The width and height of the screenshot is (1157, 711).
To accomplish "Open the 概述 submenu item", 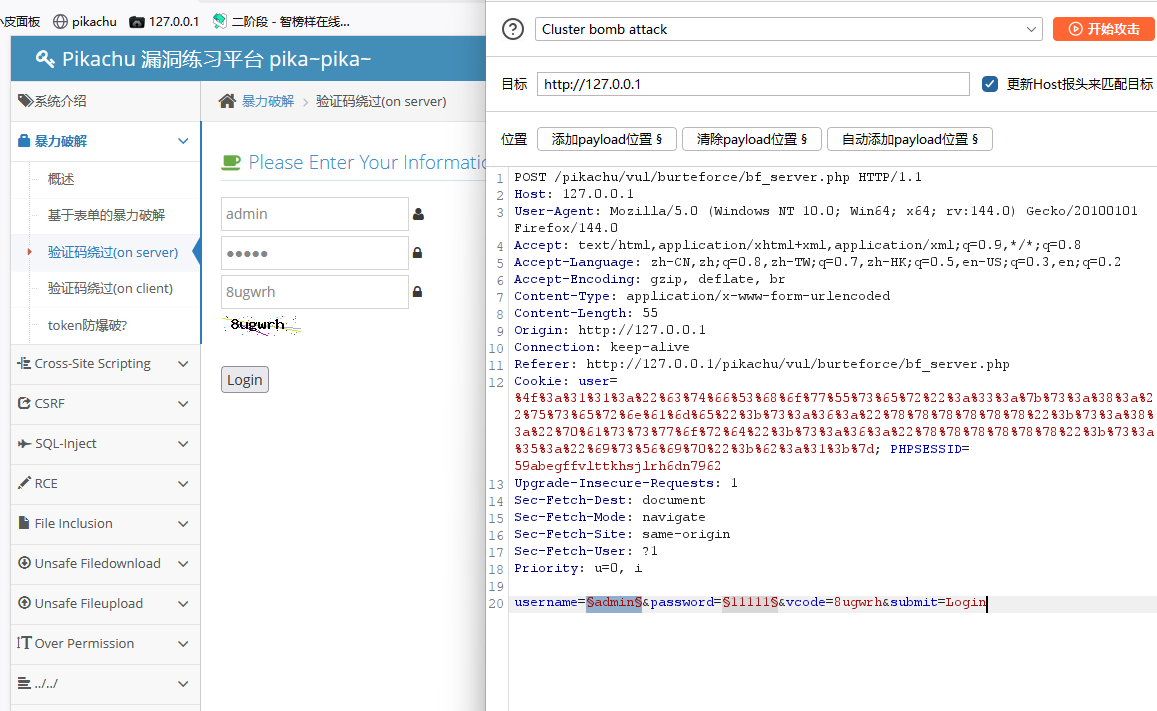I will point(61,179).
